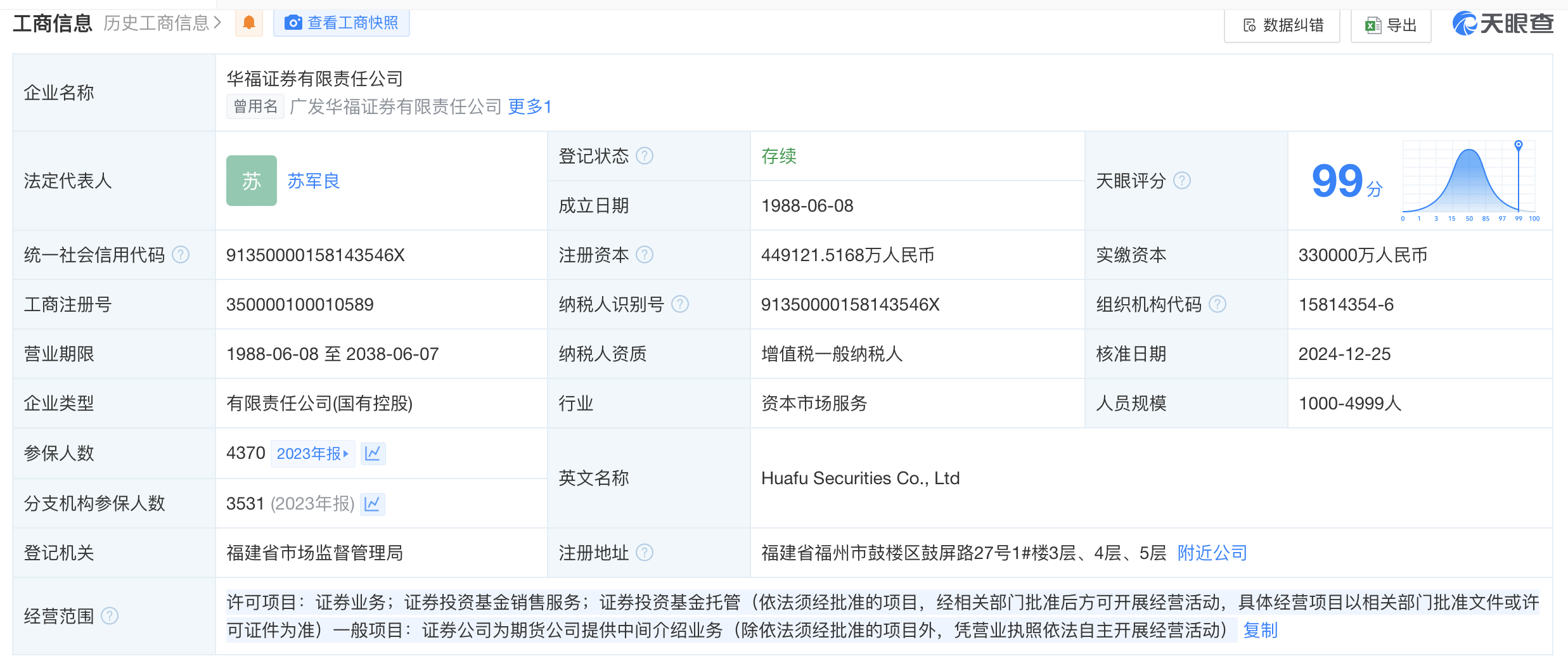Copy business scope with 复制 link

(x=1260, y=631)
